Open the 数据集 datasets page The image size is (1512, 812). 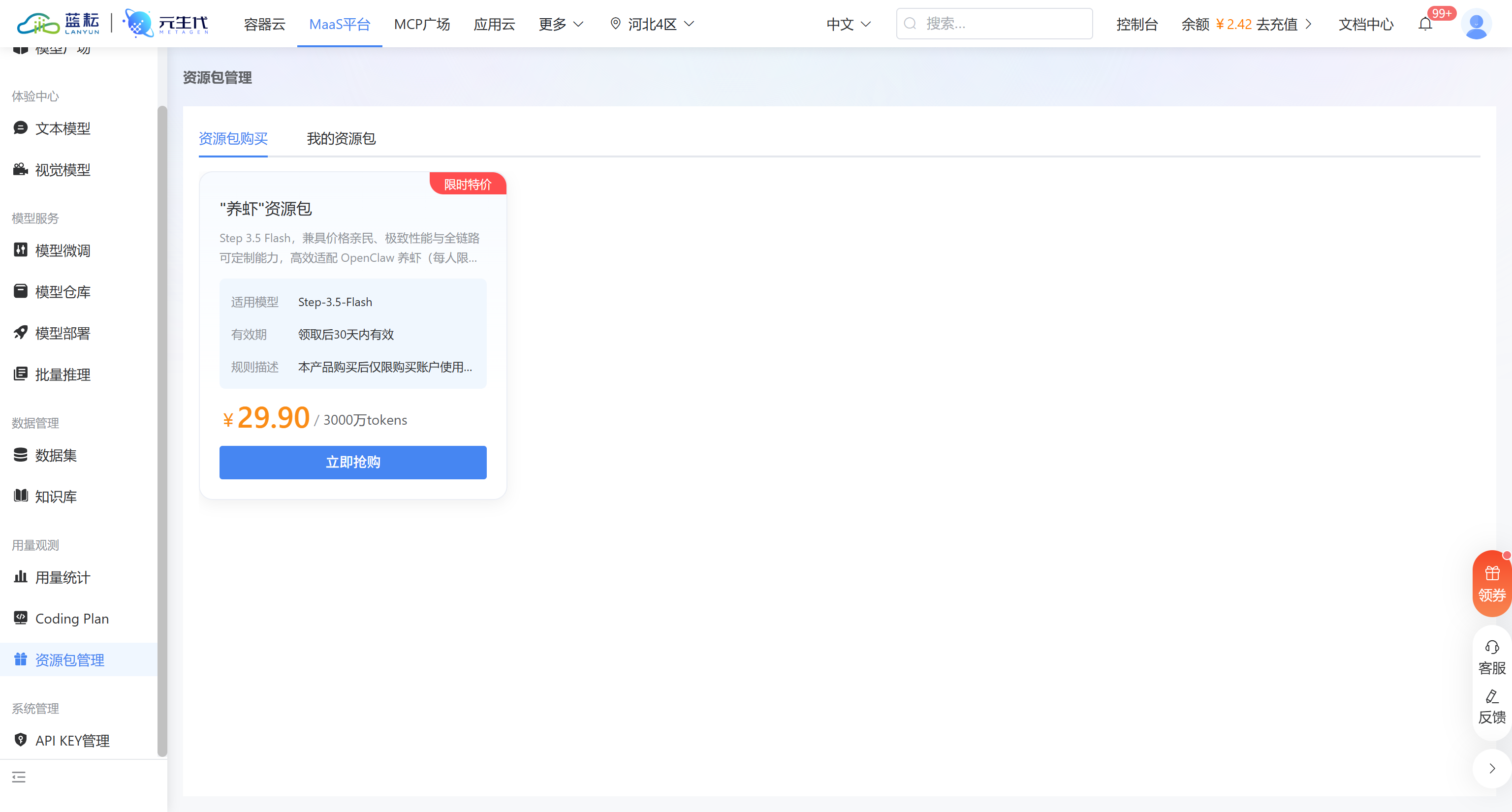(x=55, y=455)
